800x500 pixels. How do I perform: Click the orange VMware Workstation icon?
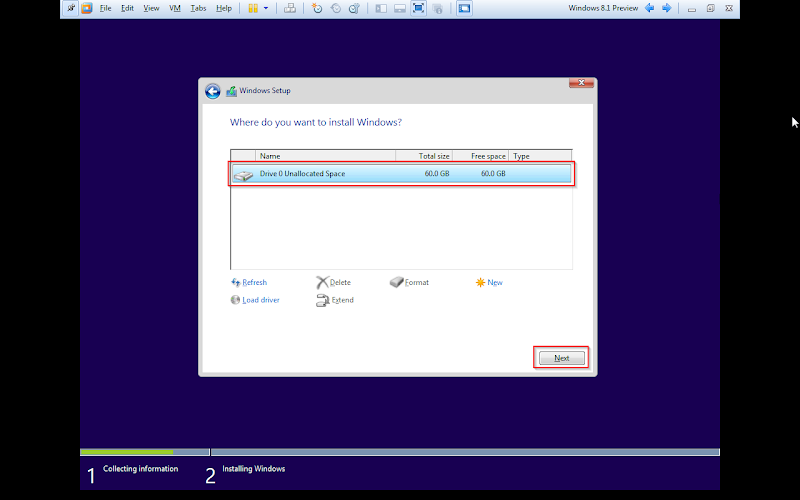87,8
